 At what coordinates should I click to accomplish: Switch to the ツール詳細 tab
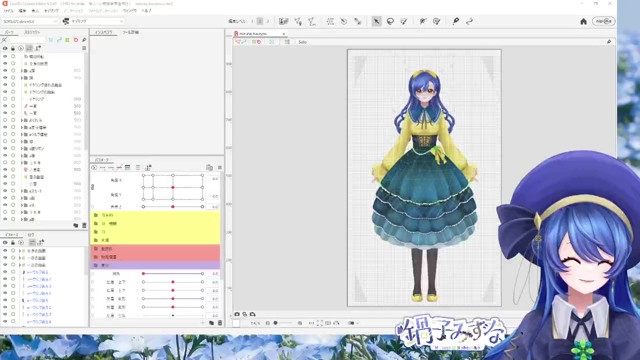(x=131, y=32)
